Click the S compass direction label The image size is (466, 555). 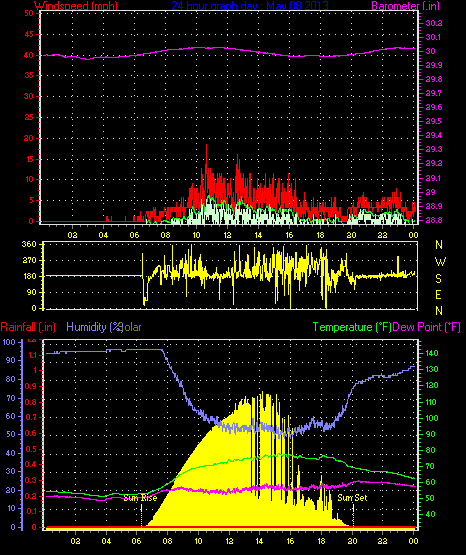pyautogui.click(x=438, y=279)
